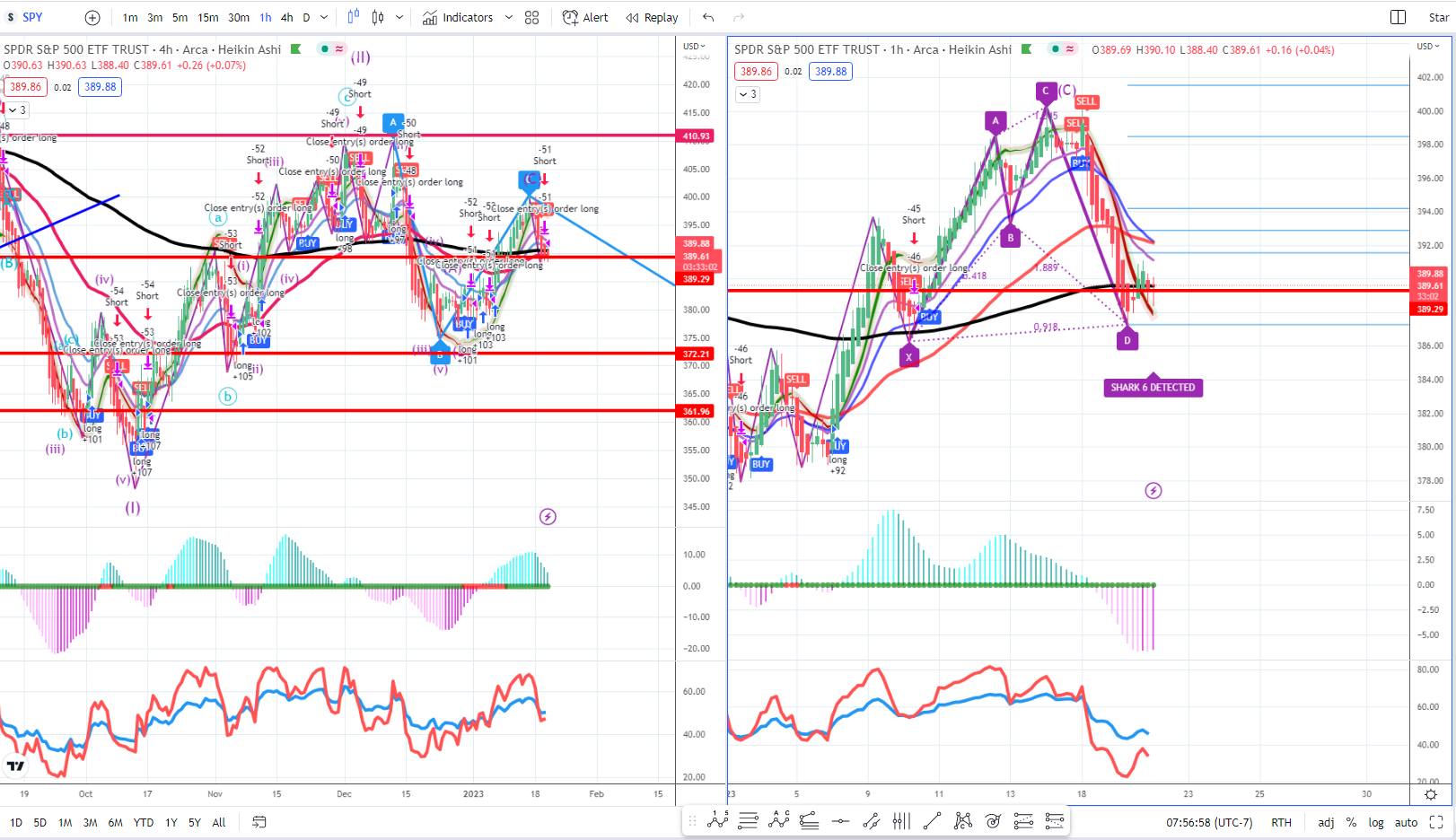Toggle percent scale mode
The image size is (1456, 840).
click(1351, 822)
